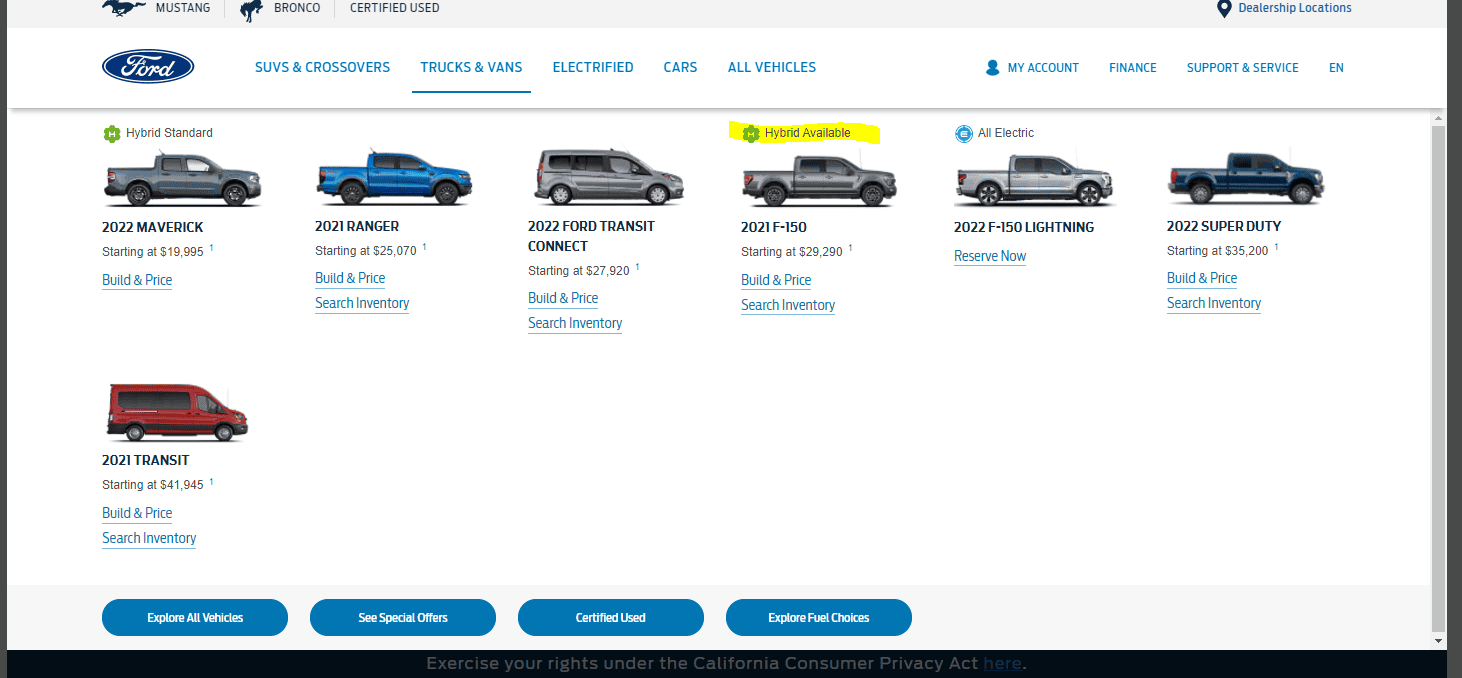The image size is (1462, 678).
Task: Click the Ford oval logo
Action: [148, 67]
